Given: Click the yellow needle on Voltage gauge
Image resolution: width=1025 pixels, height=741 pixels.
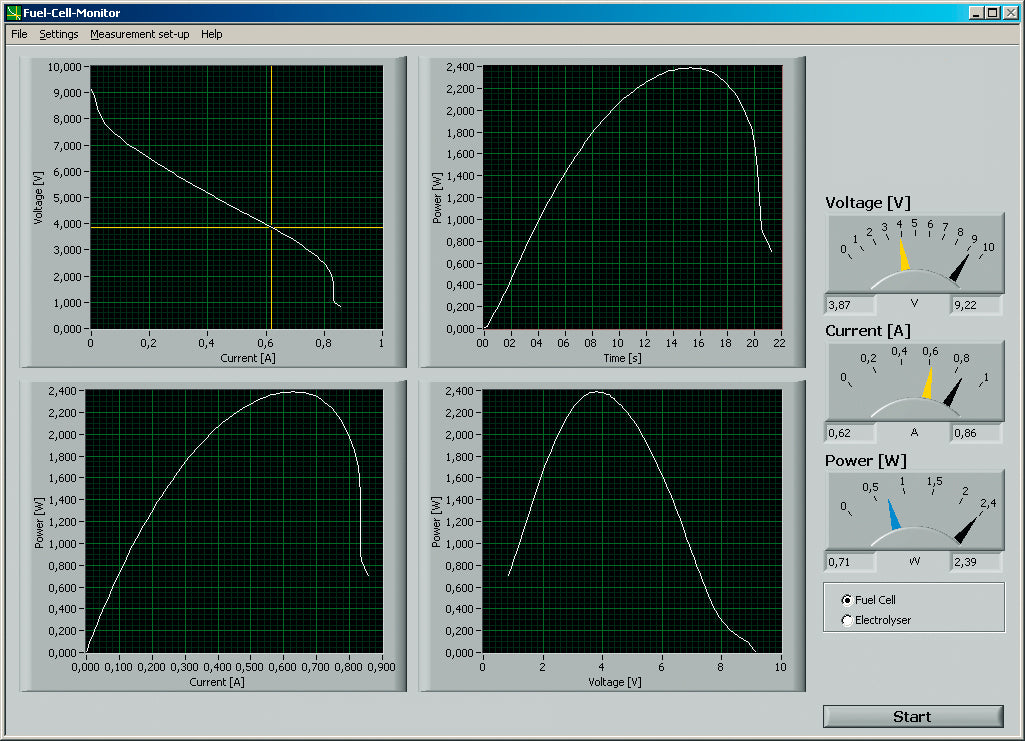Looking at the screenshot, I should click(x=904, y=255).
